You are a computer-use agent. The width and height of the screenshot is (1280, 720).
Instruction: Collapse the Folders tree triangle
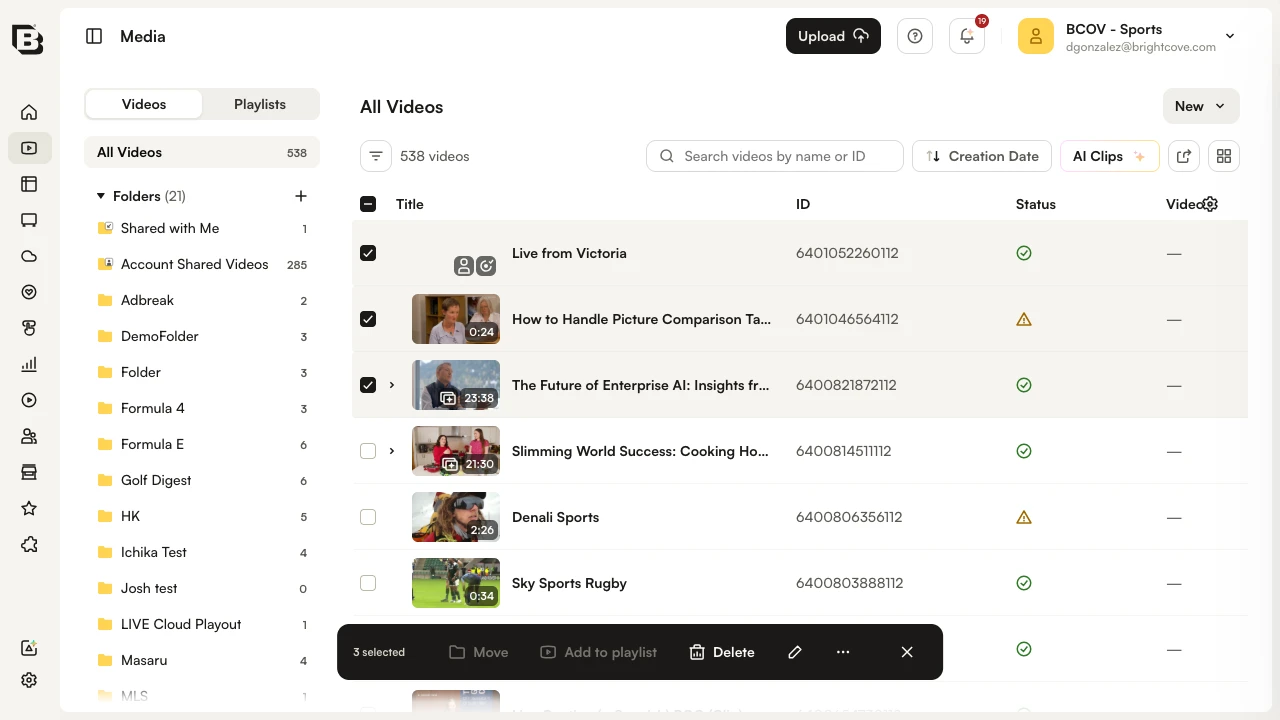point(101,196)
